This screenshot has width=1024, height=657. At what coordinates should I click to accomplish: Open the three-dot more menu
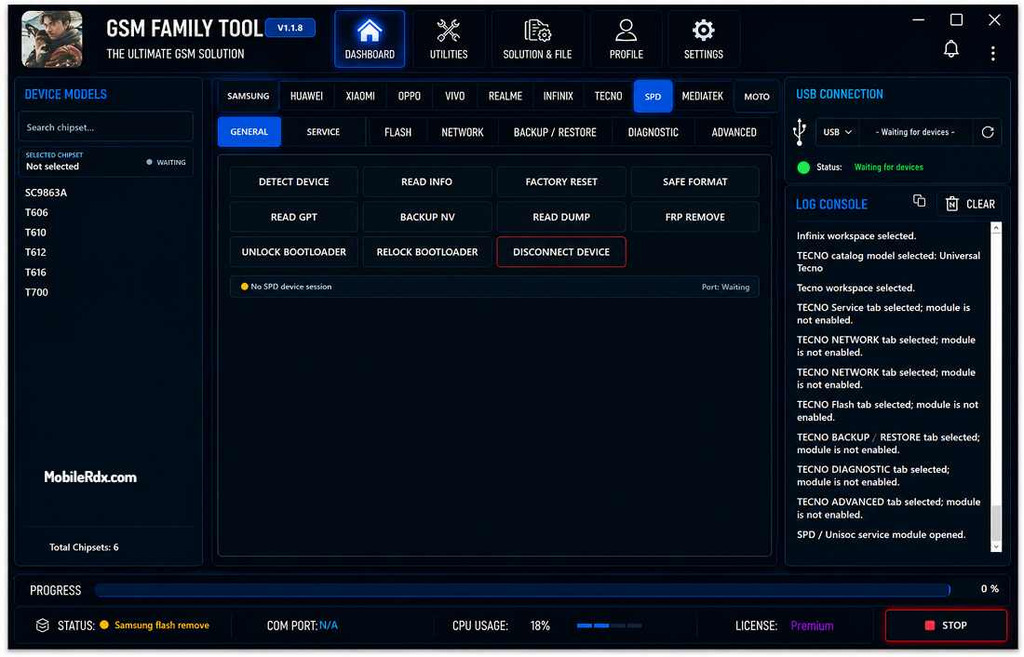coord(993,54)
